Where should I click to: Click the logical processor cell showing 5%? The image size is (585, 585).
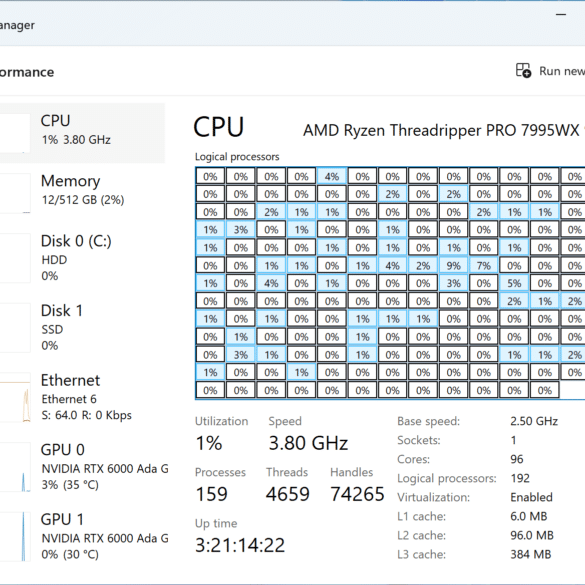click(x=514, y=283)
